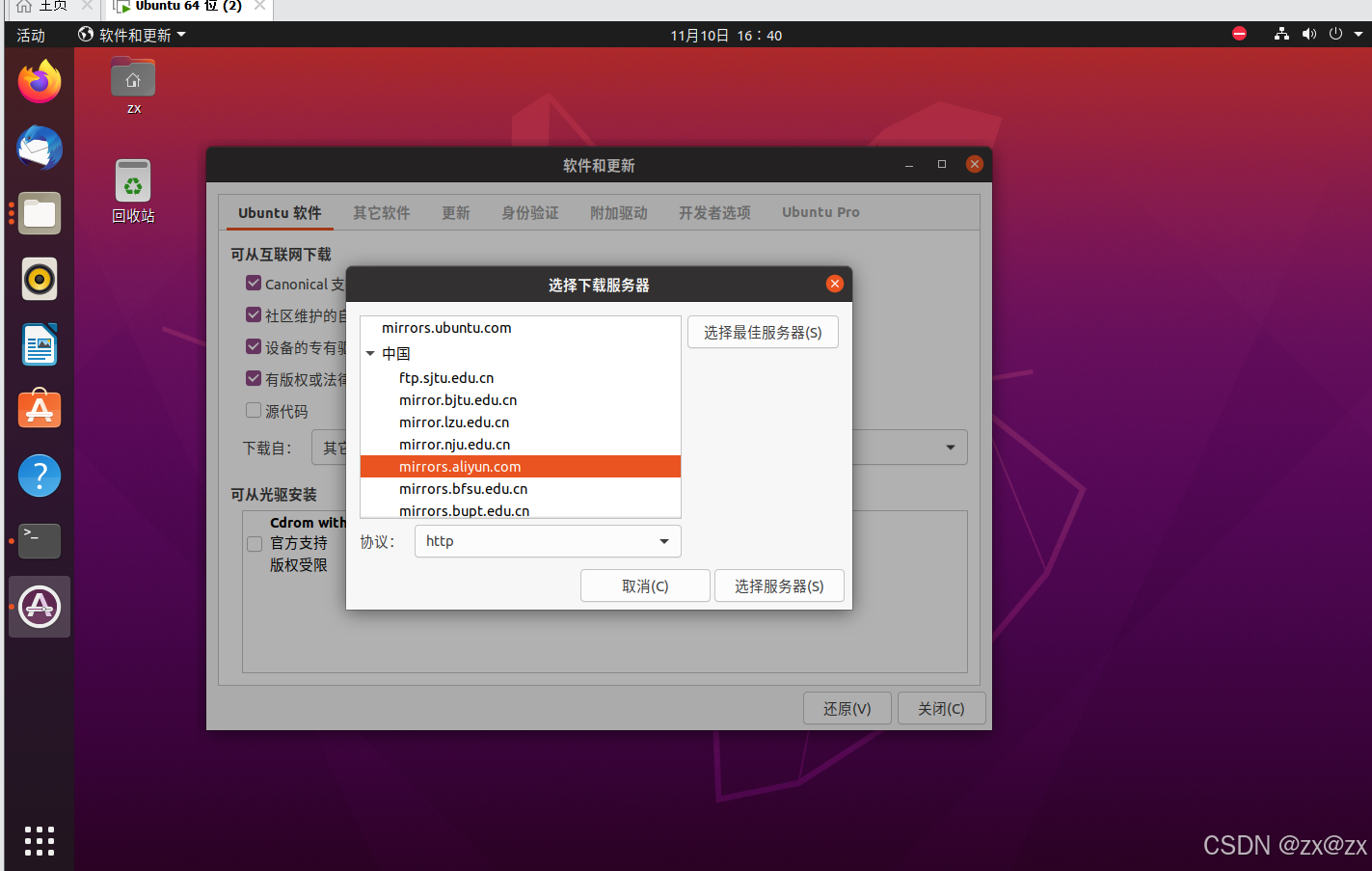Open the 下载自 server dropdown arrow
1372x871 pixels.
[x=951, y=448]
